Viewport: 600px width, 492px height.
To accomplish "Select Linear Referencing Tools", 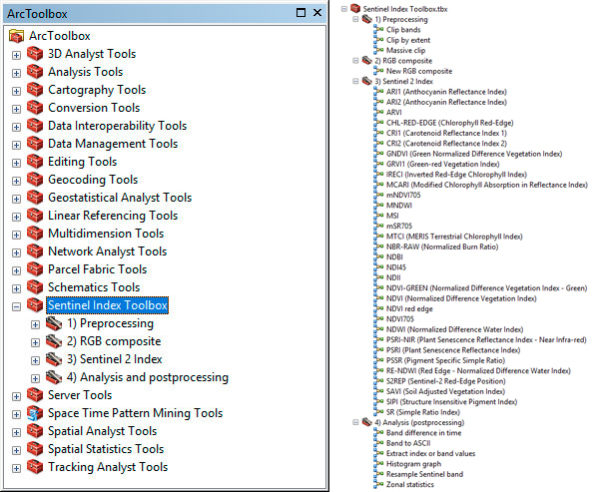I will tap(113, 216).
